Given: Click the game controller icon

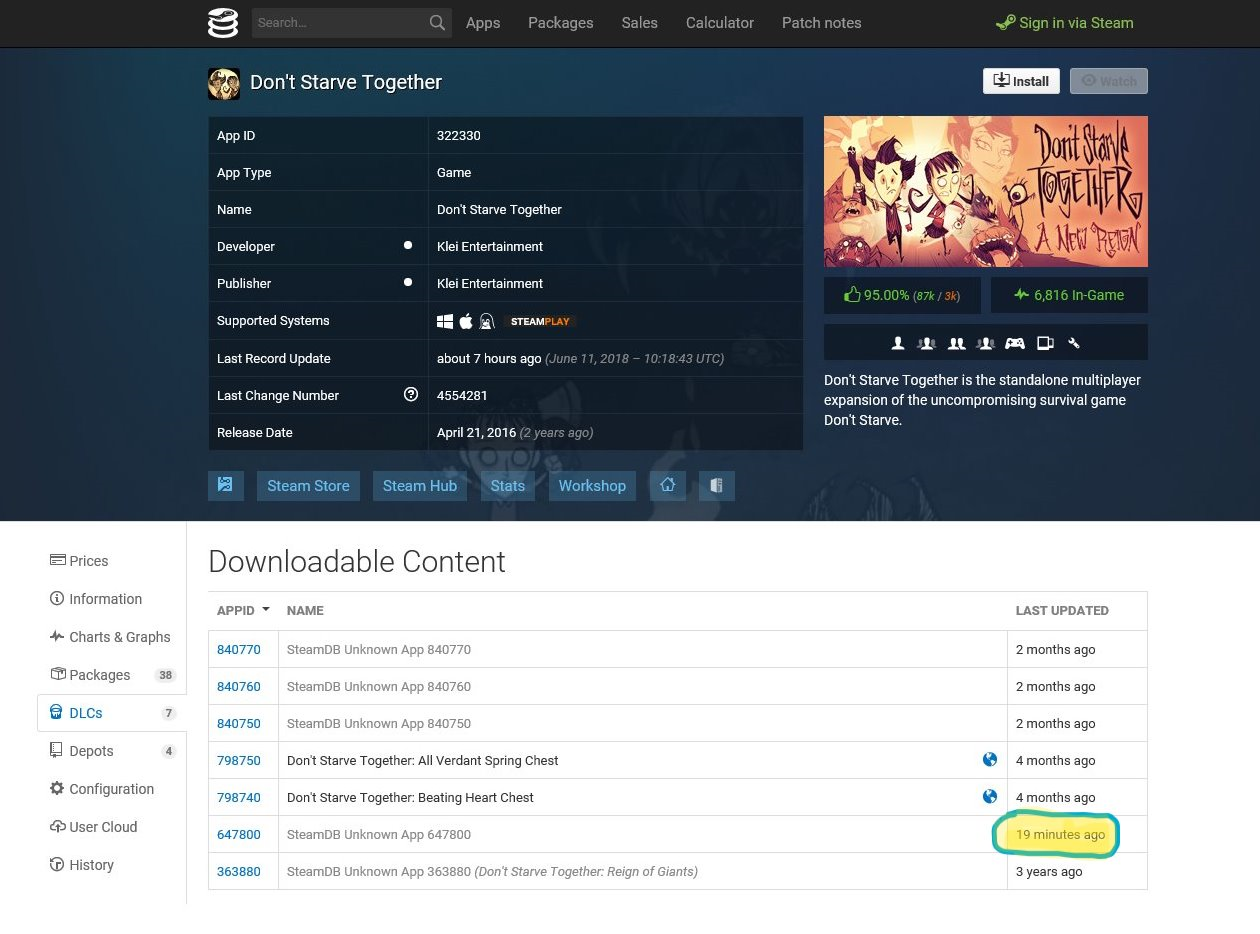Looking at the screenshot, I should click(x=1014, y=343).
